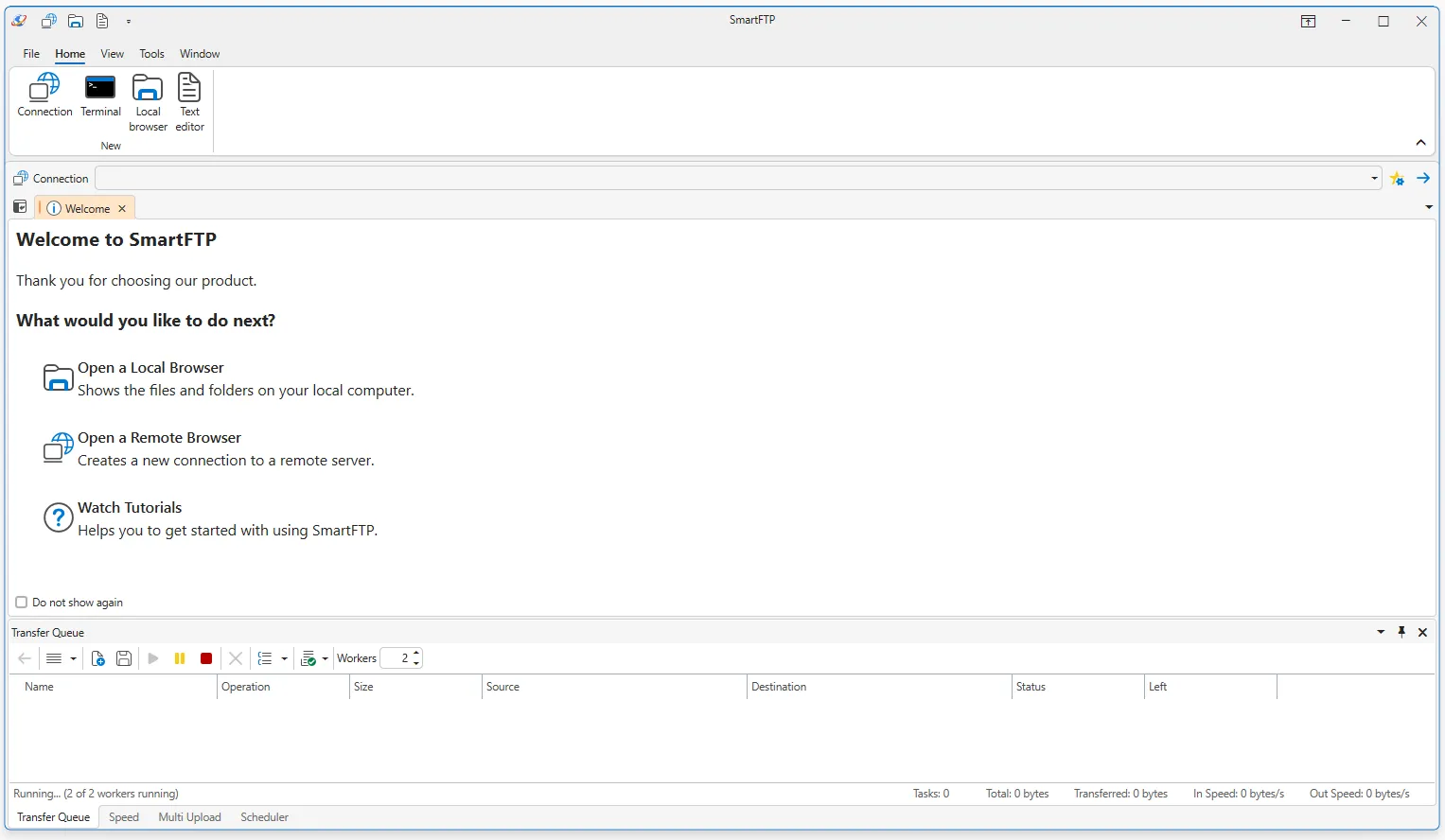This screenshot has height=840, width=1445.
Task: Switch to the Speed bottom tab
Action: tap(124, 817)
